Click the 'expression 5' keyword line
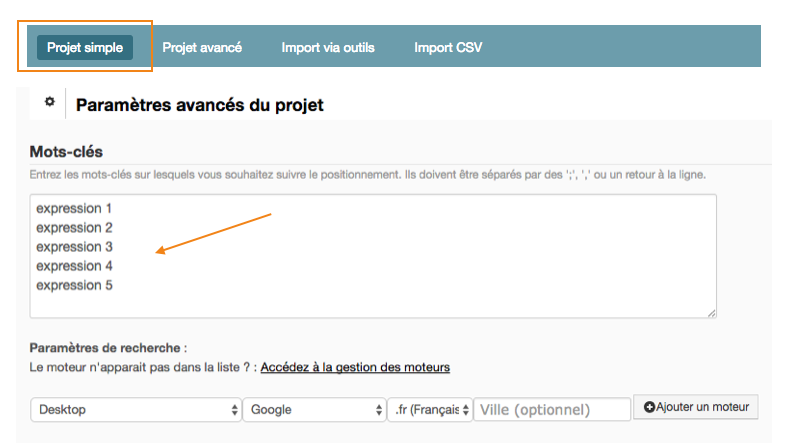Screen dimensions: 805x443 tap(74, 285)
